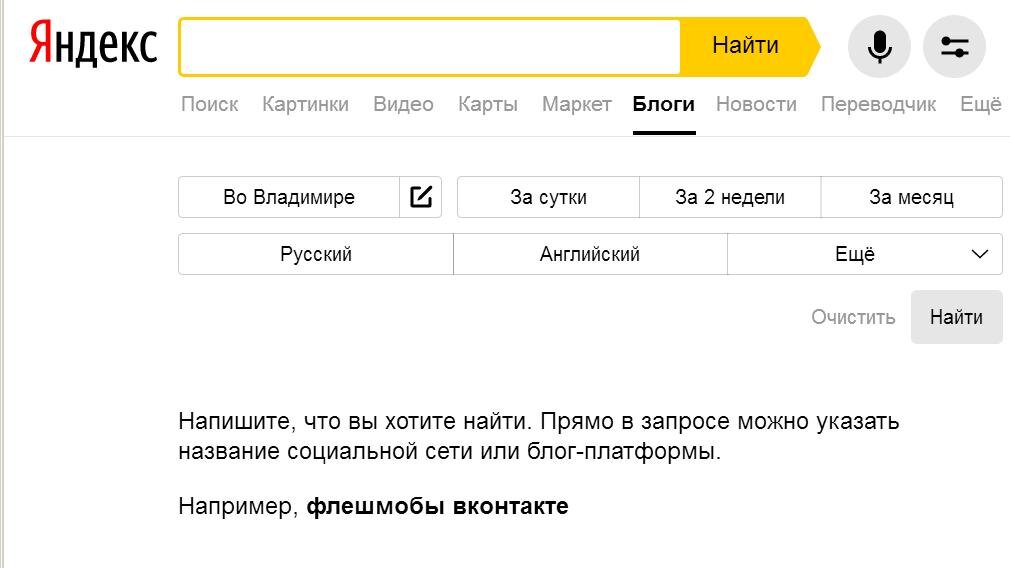Open Видео tab

pyautogui.click(x=403, y=104)
